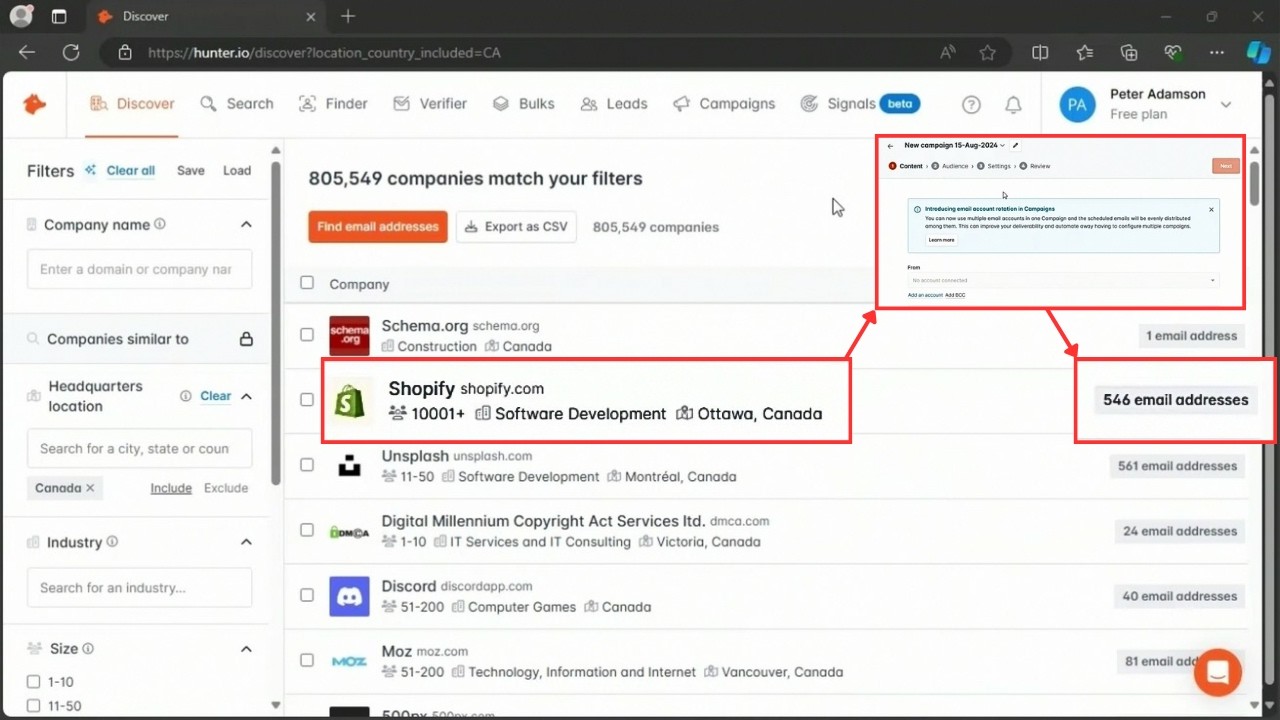Open the Discover tab
The height and width of the screenshot is (720, 1280).
pyautogui.click(x=131, y=103)
